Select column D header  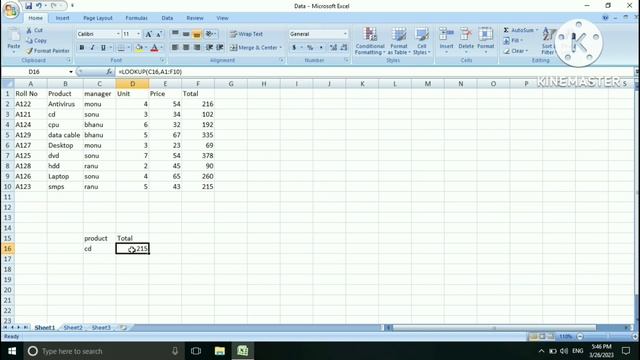coord(132,84)
